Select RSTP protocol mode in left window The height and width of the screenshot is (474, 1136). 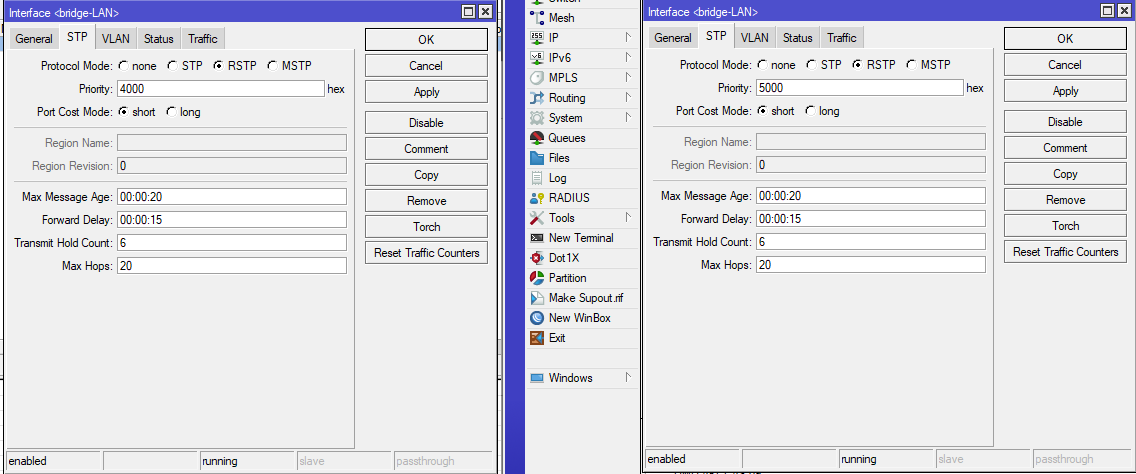[x=219, y=66]
